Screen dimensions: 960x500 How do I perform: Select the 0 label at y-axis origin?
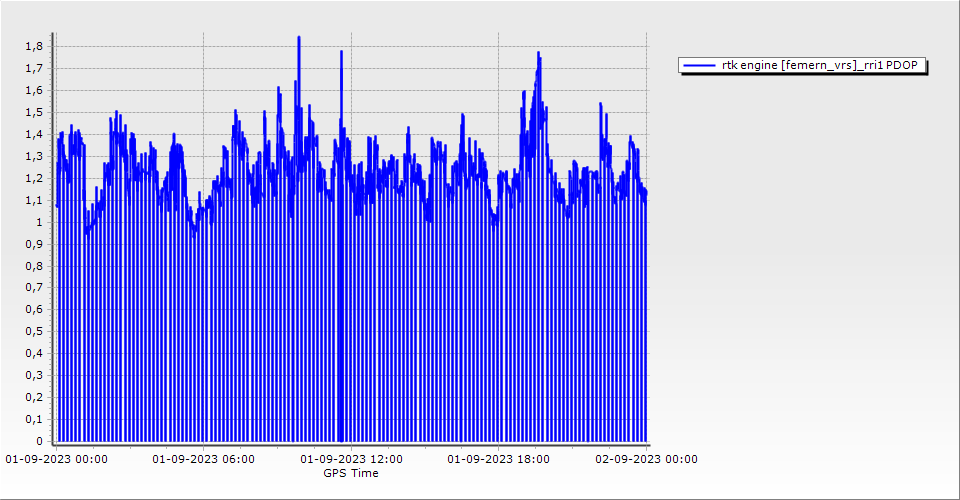pos(40,441)
